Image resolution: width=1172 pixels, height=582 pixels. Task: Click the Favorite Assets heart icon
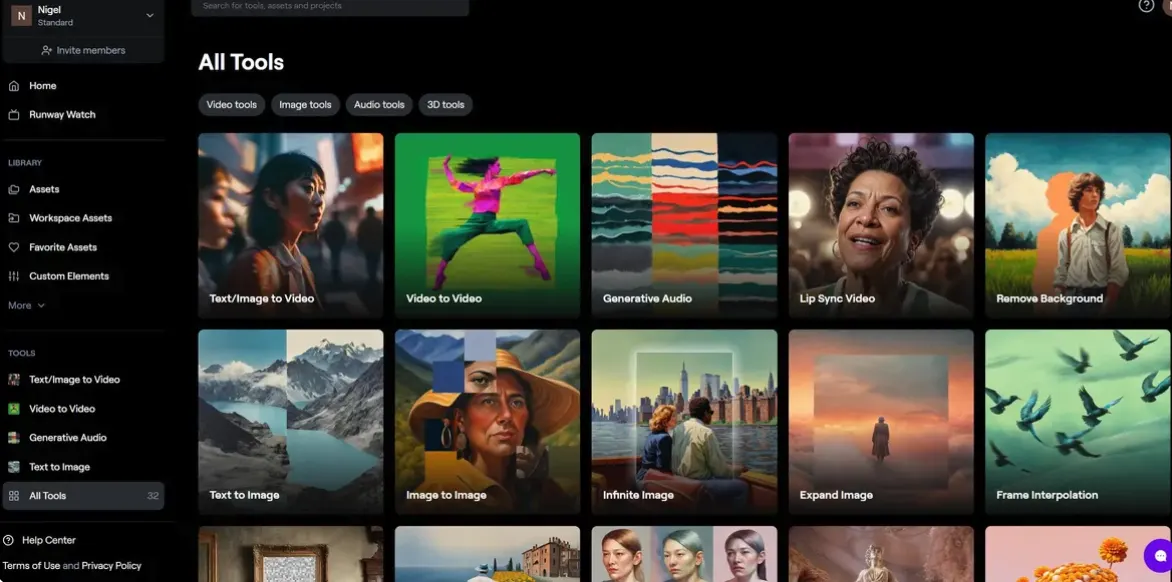pyautogui.click(x=13, y=247)
